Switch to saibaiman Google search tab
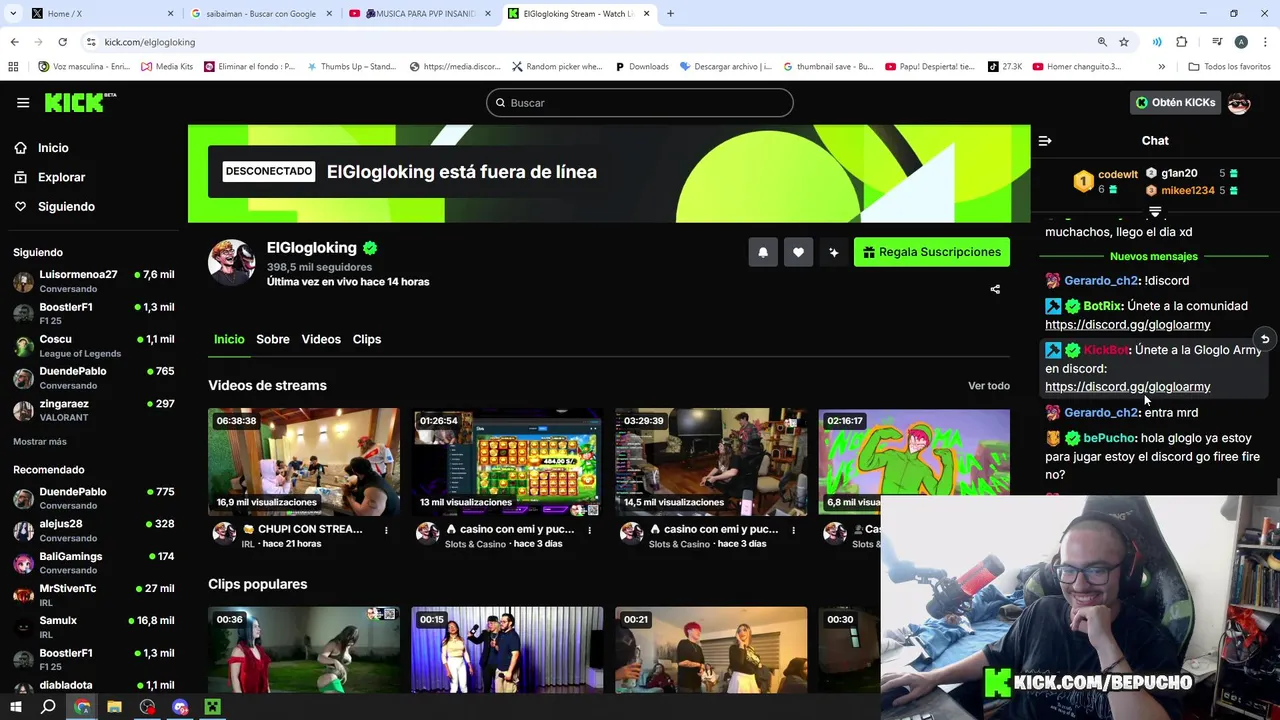Image resolution: width=1280 pixels, height=720 pixels. [x=260, y=14]
